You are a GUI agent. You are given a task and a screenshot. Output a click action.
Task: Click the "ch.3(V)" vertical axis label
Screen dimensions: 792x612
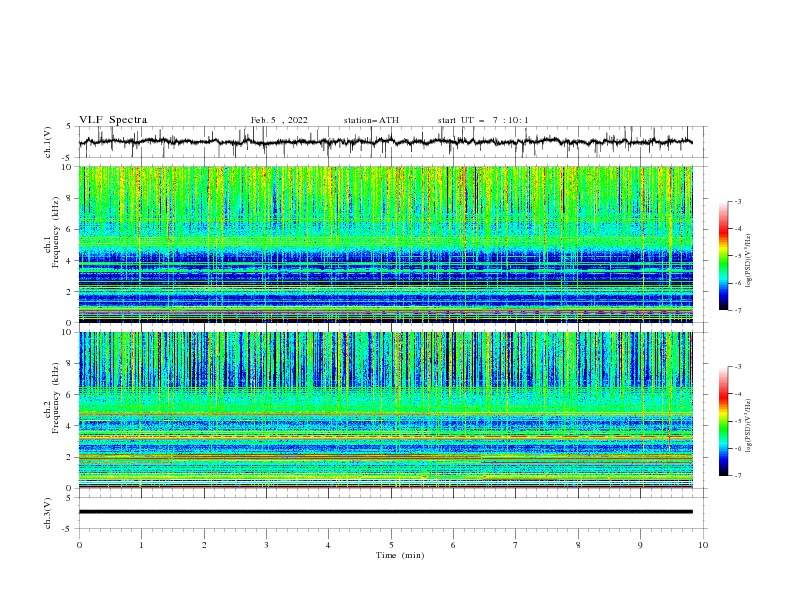tap(48, 513)
